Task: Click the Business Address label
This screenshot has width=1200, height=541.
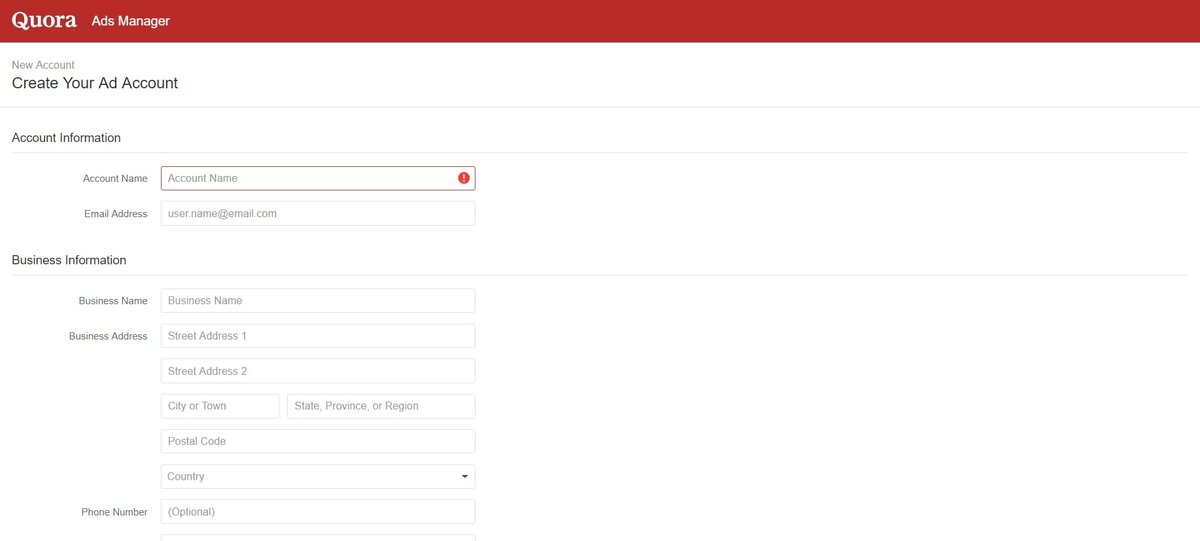Action: point(108,336)
